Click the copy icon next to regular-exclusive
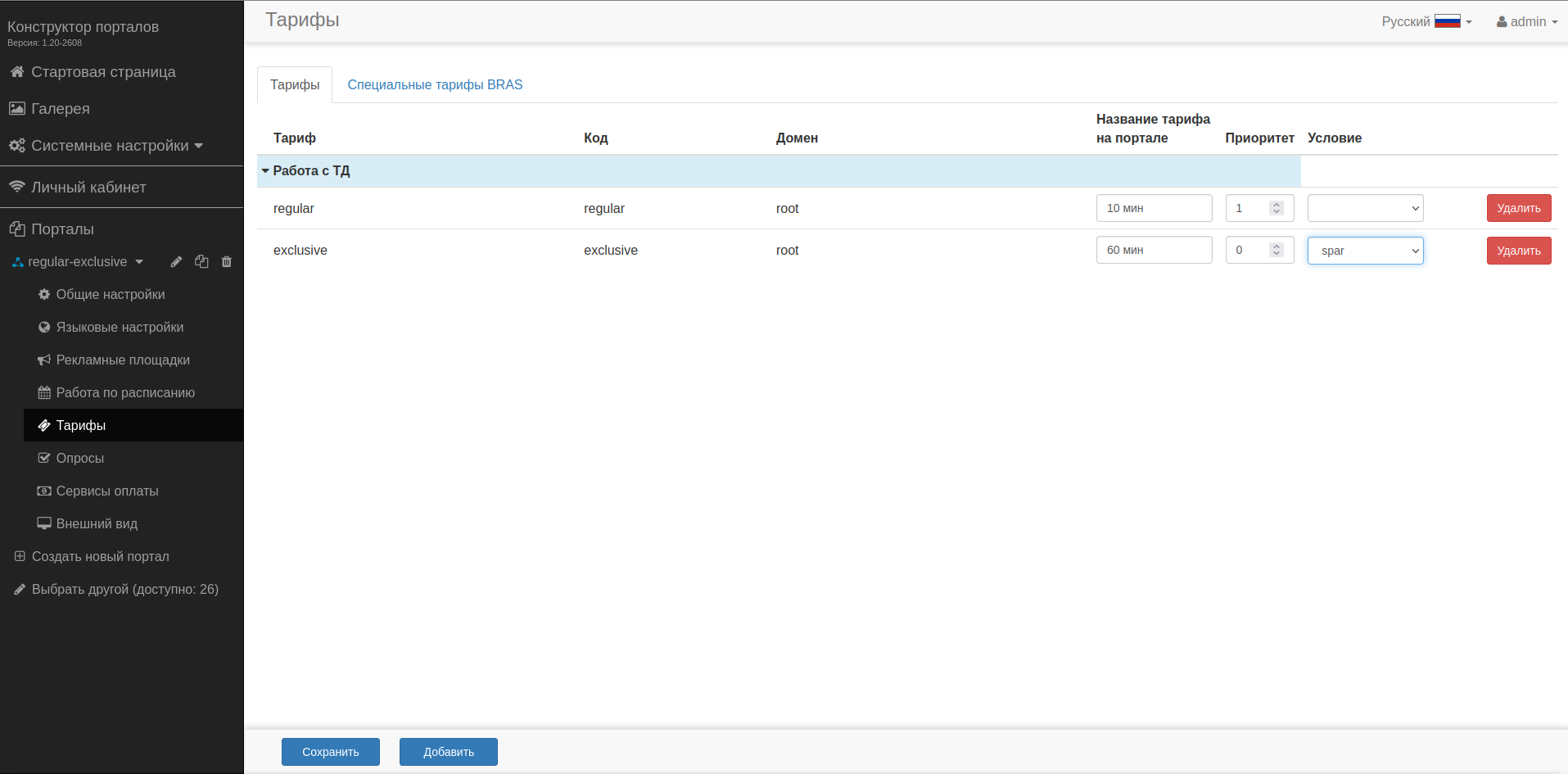The width and height of the screenshot is (1568, 774). pos(201,262)
